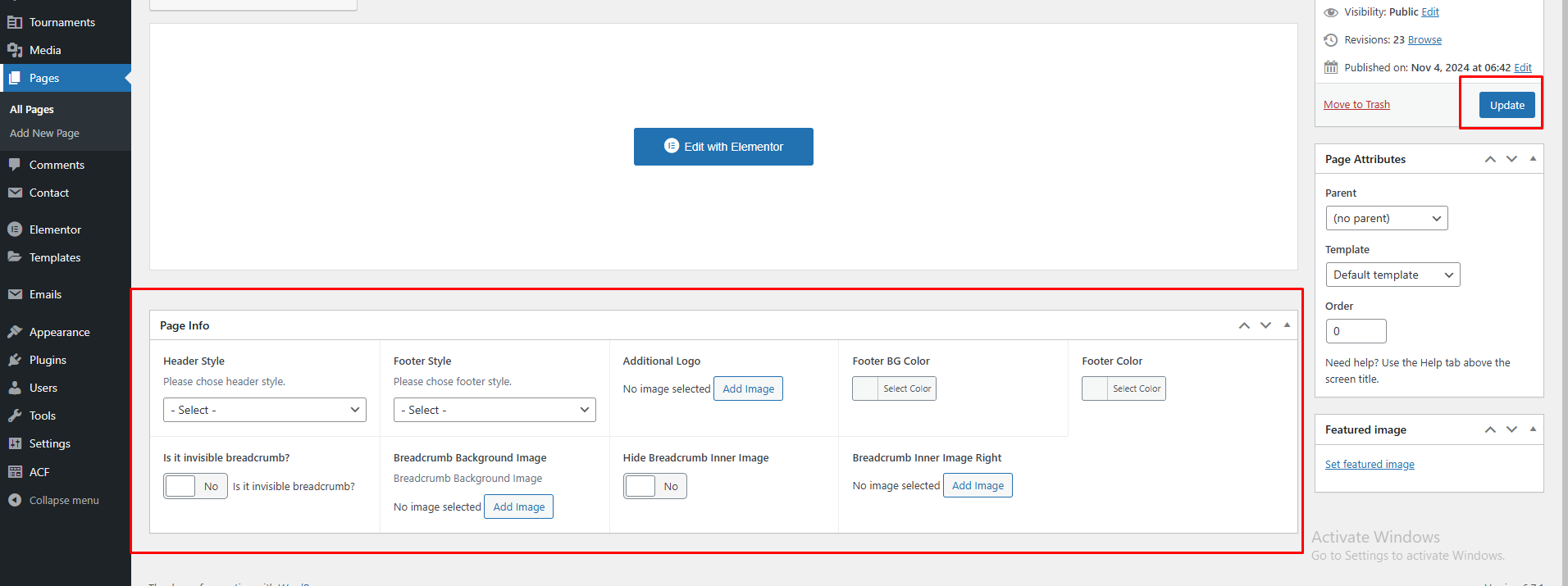Open the Header Style dropdown

click(x=264, y=410)
